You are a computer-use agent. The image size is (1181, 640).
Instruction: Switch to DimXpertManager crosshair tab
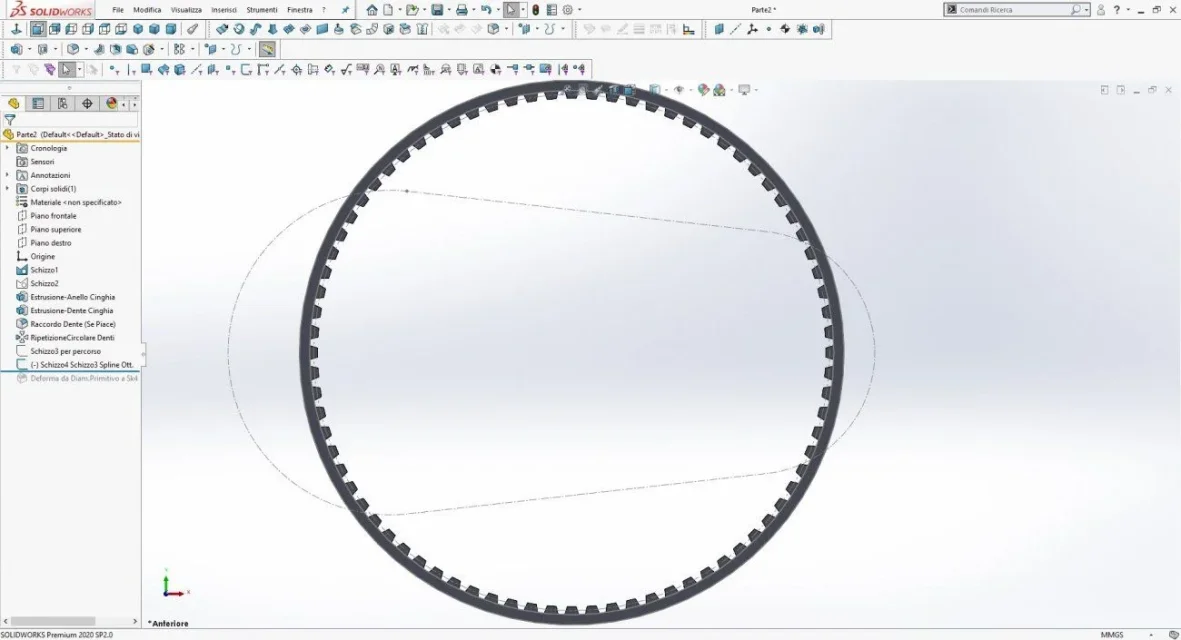[87, 104]
